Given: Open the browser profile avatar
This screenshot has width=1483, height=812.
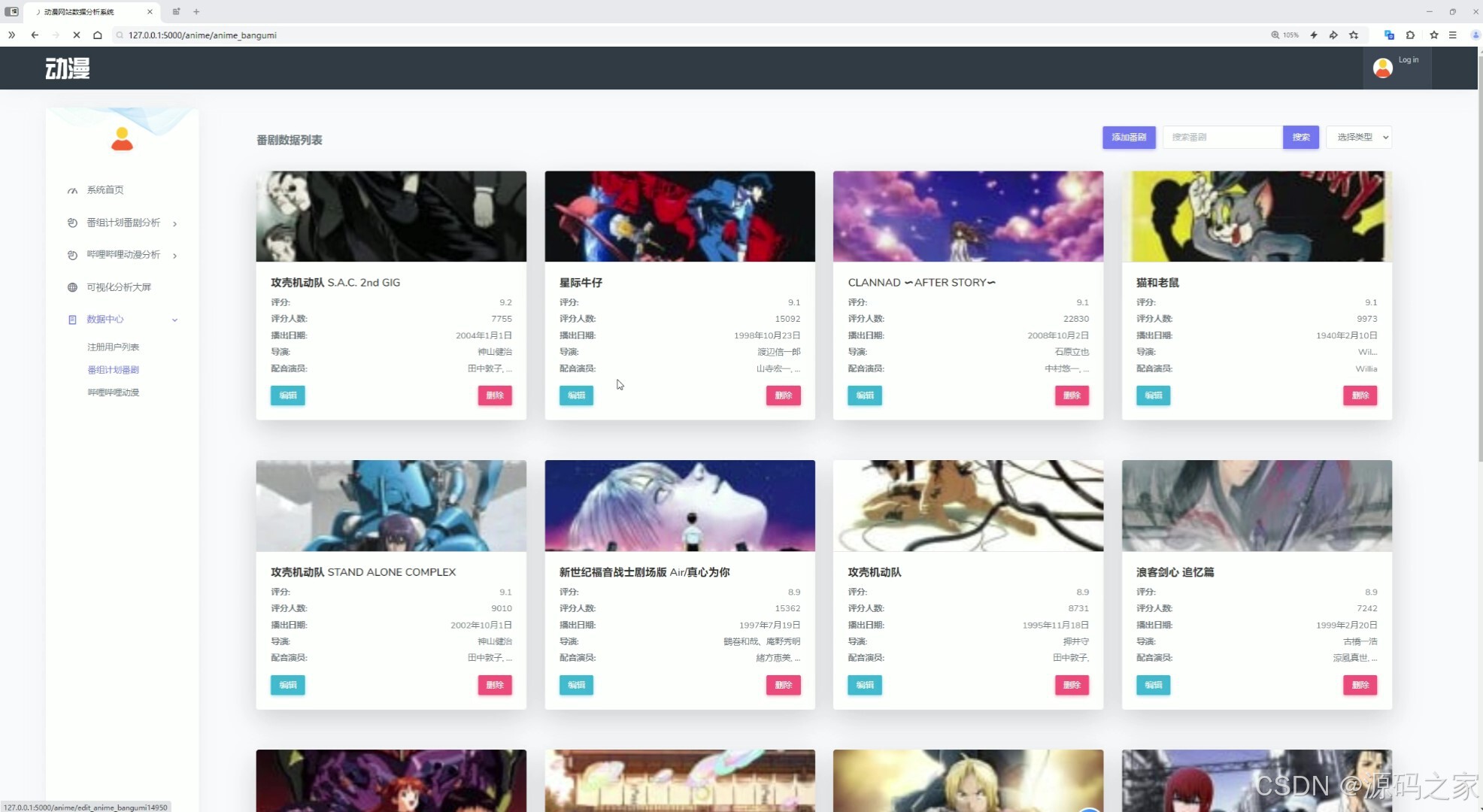Looking at the screenshot, I should [1475, 35].
